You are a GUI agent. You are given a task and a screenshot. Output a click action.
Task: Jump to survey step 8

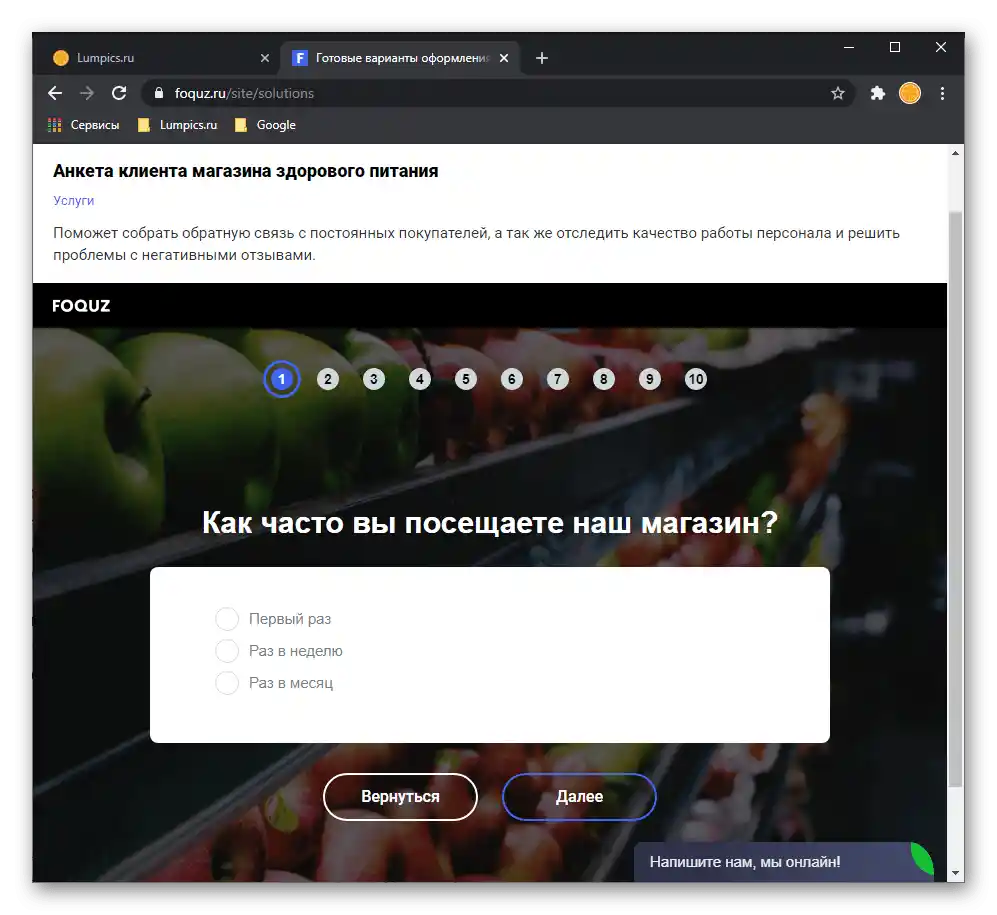click(603, 380)
